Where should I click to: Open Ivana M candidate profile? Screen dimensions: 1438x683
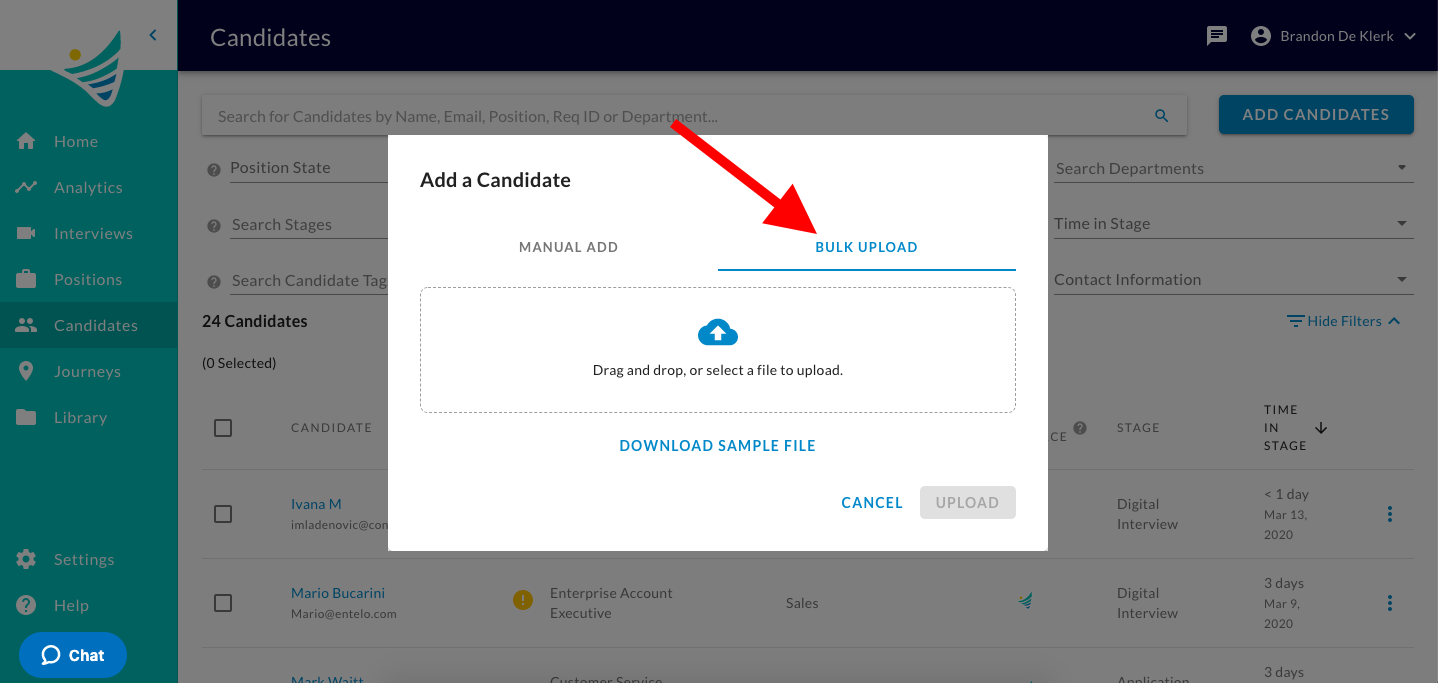click(x=316, y=504)
